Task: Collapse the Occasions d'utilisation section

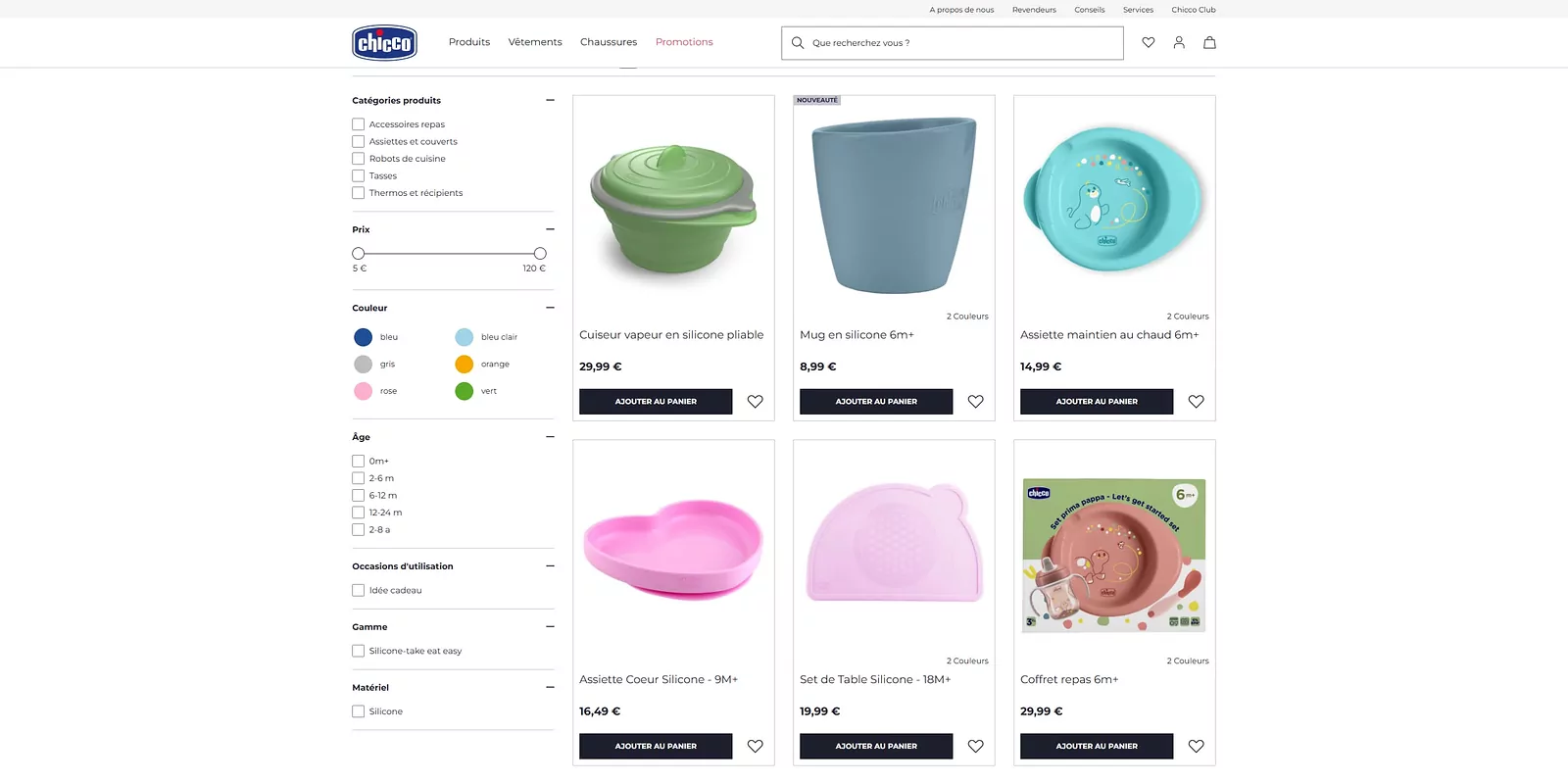Action: tap(550, 566)
